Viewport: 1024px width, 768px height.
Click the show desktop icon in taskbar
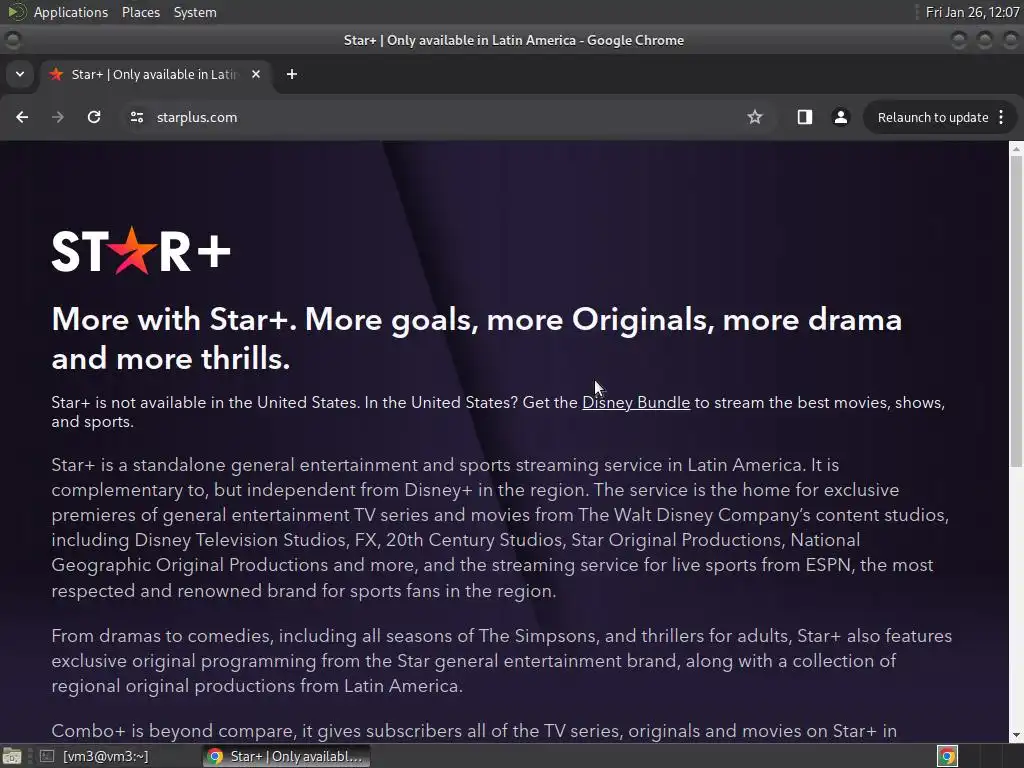(x=12, y=756)
